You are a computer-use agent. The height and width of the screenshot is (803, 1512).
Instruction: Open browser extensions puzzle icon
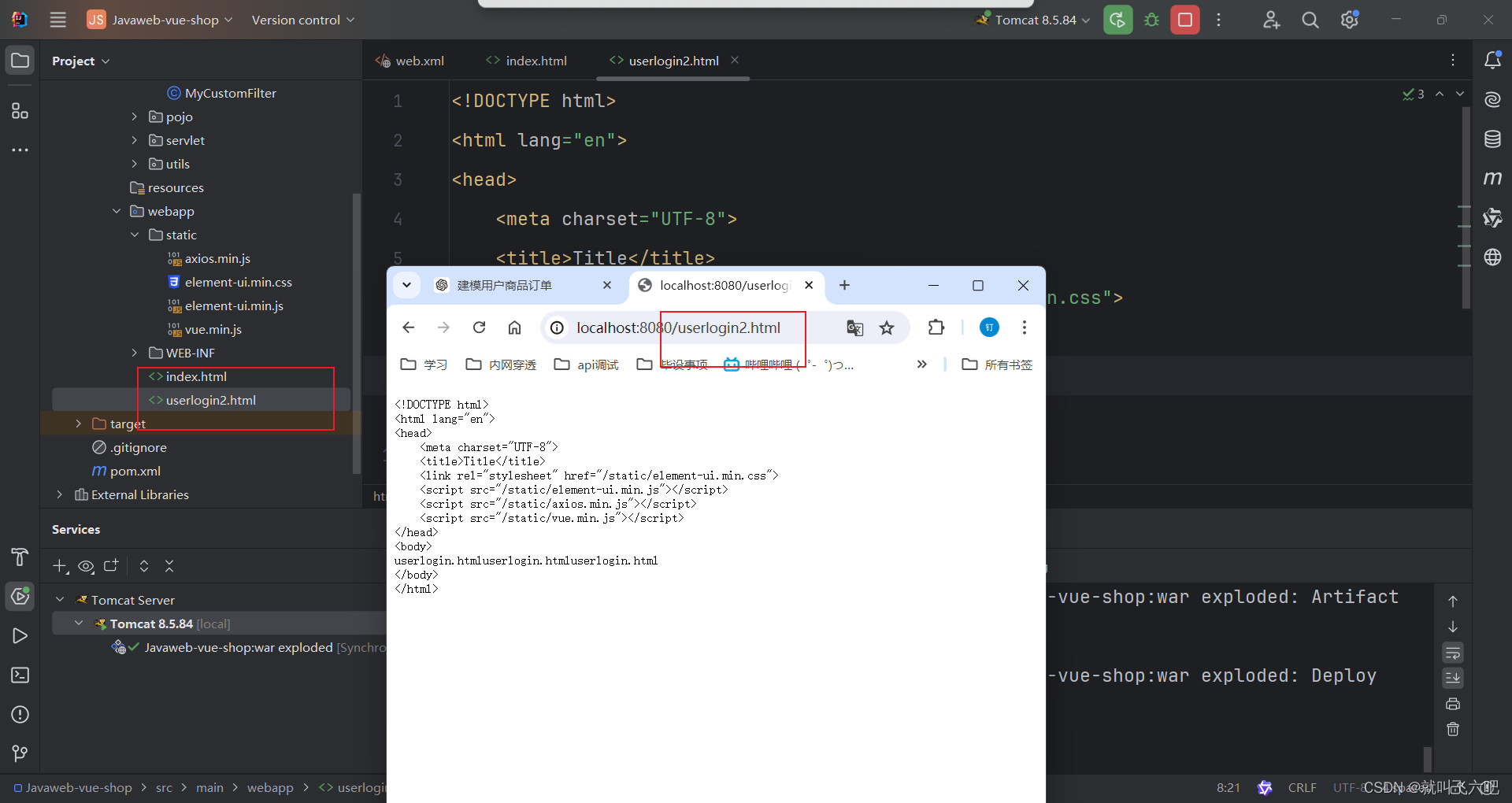point(936,327)
